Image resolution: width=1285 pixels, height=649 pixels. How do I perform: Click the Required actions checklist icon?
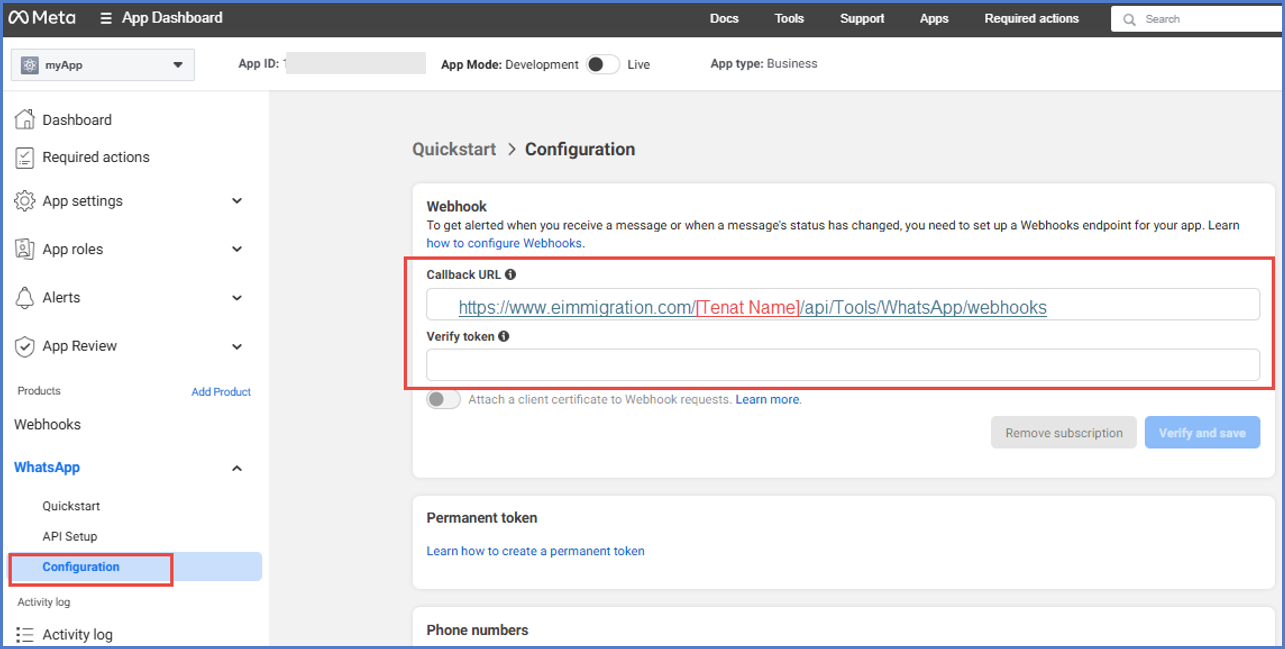point(25,158)
